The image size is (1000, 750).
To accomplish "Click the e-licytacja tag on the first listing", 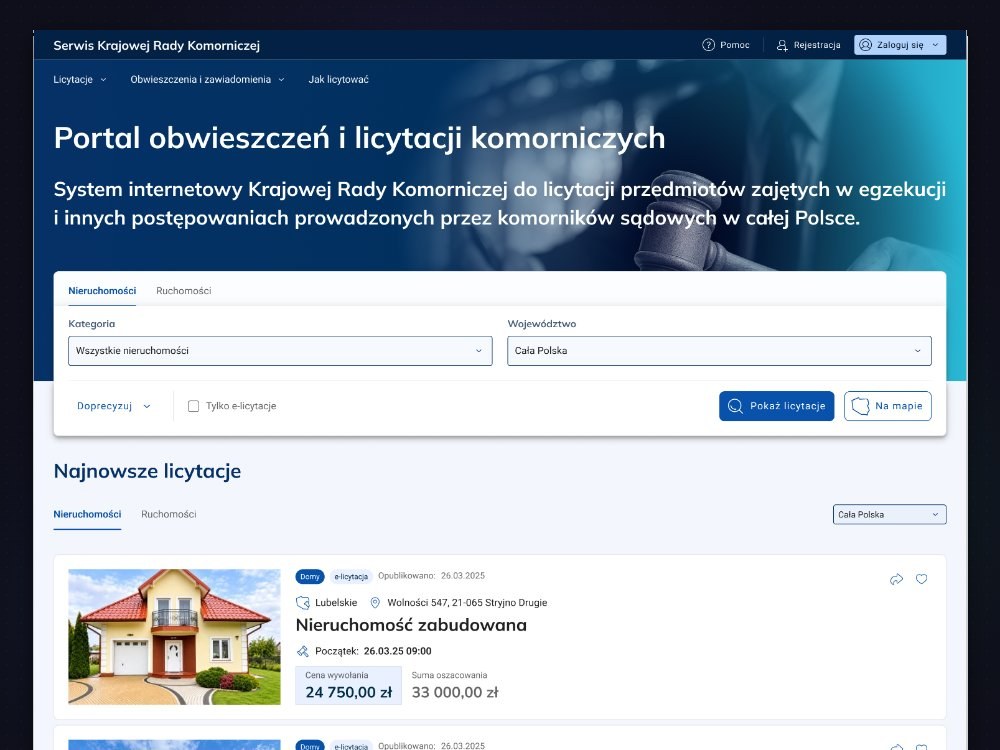I will 351,577.
